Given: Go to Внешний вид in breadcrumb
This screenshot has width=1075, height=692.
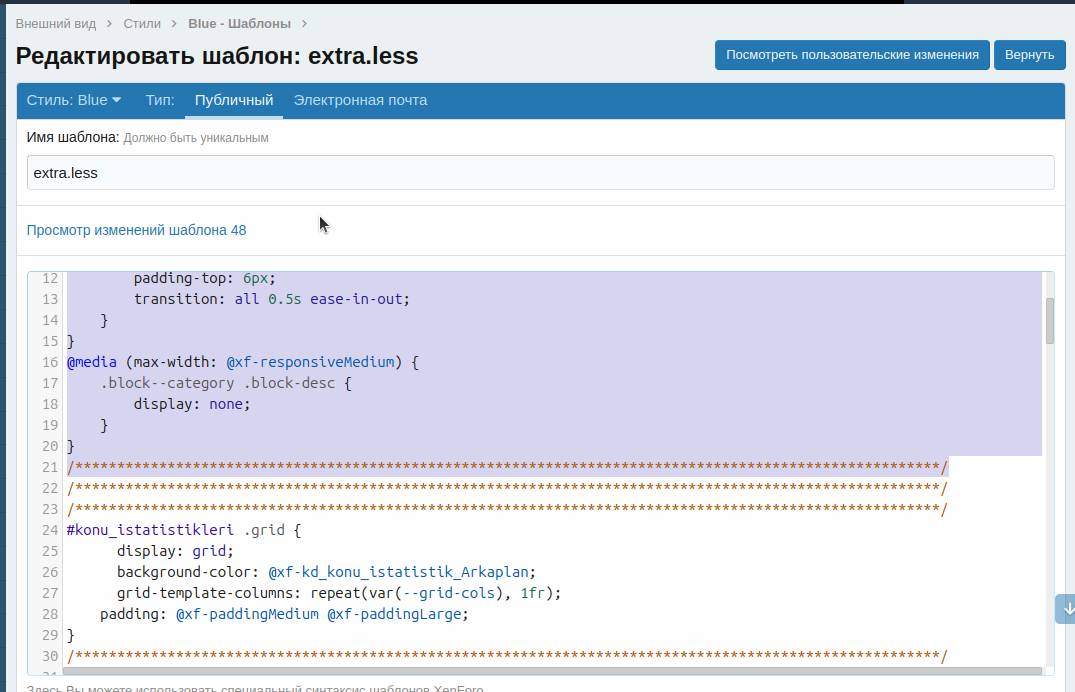Looking at the screenshot, I should tap(57, 22).
